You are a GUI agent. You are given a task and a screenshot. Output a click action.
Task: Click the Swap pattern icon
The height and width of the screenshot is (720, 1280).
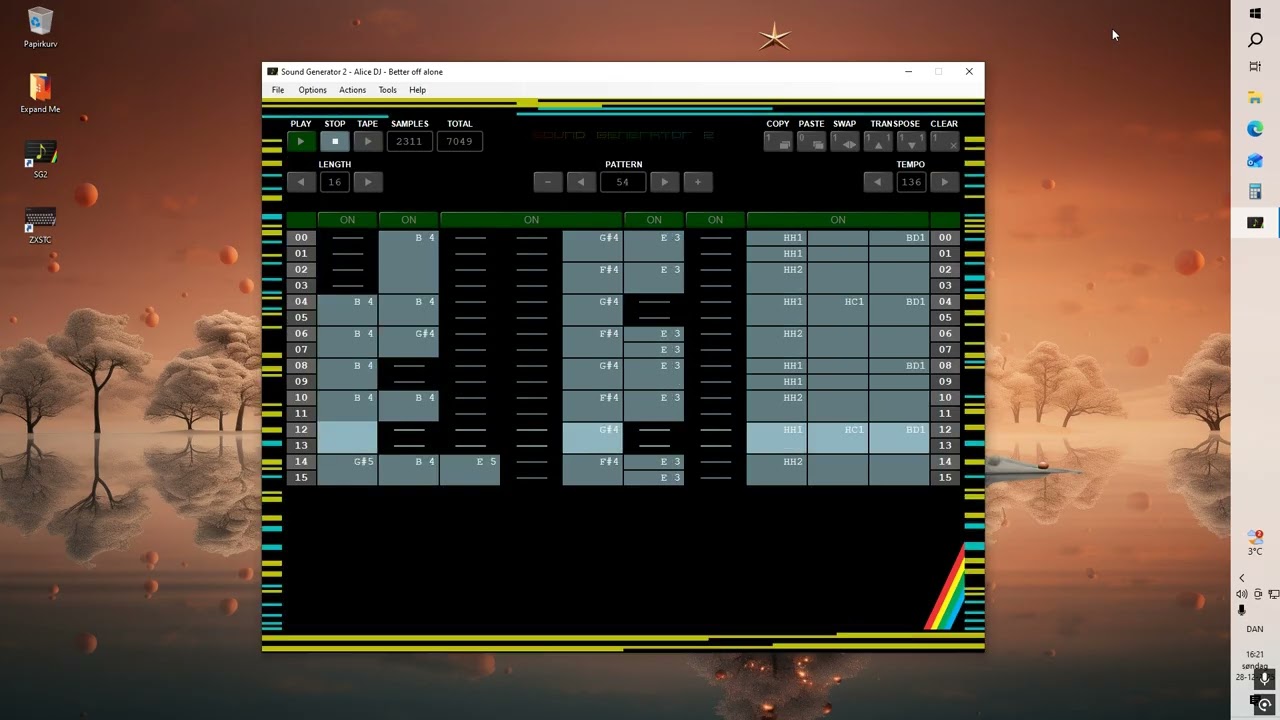(x=845, y=142)
